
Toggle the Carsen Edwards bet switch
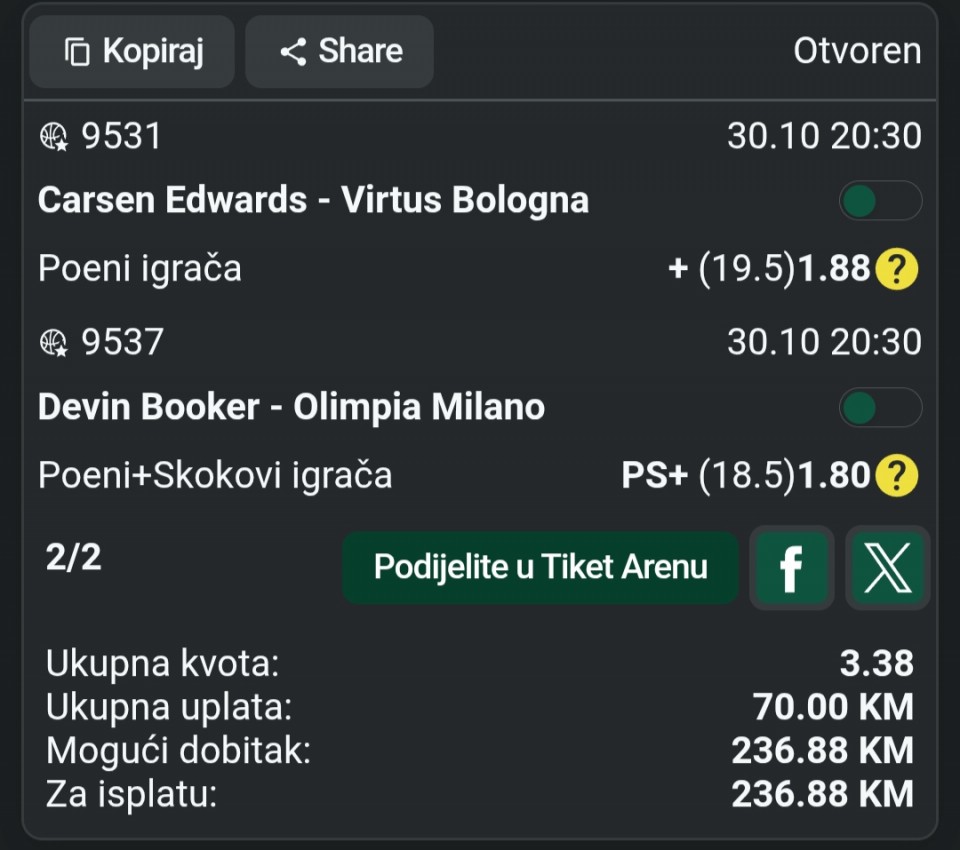click(880, 201)
